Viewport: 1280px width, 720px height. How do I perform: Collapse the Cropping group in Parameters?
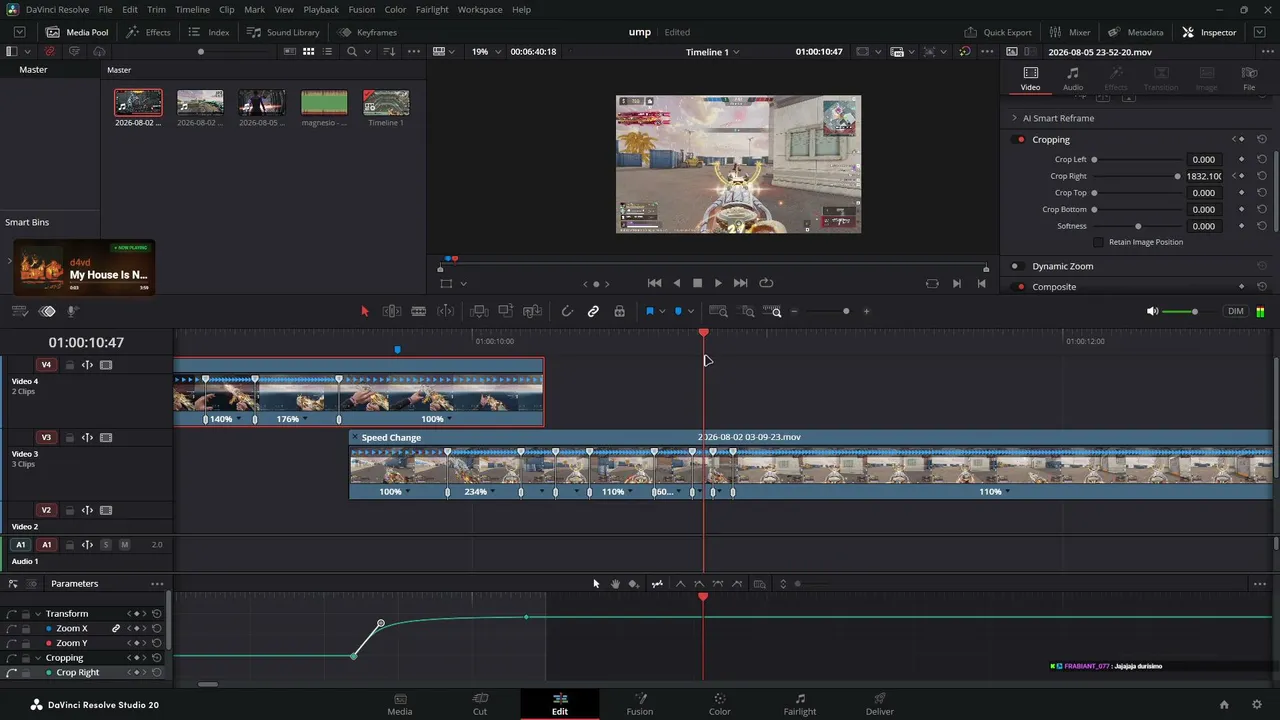pos(38,658)
